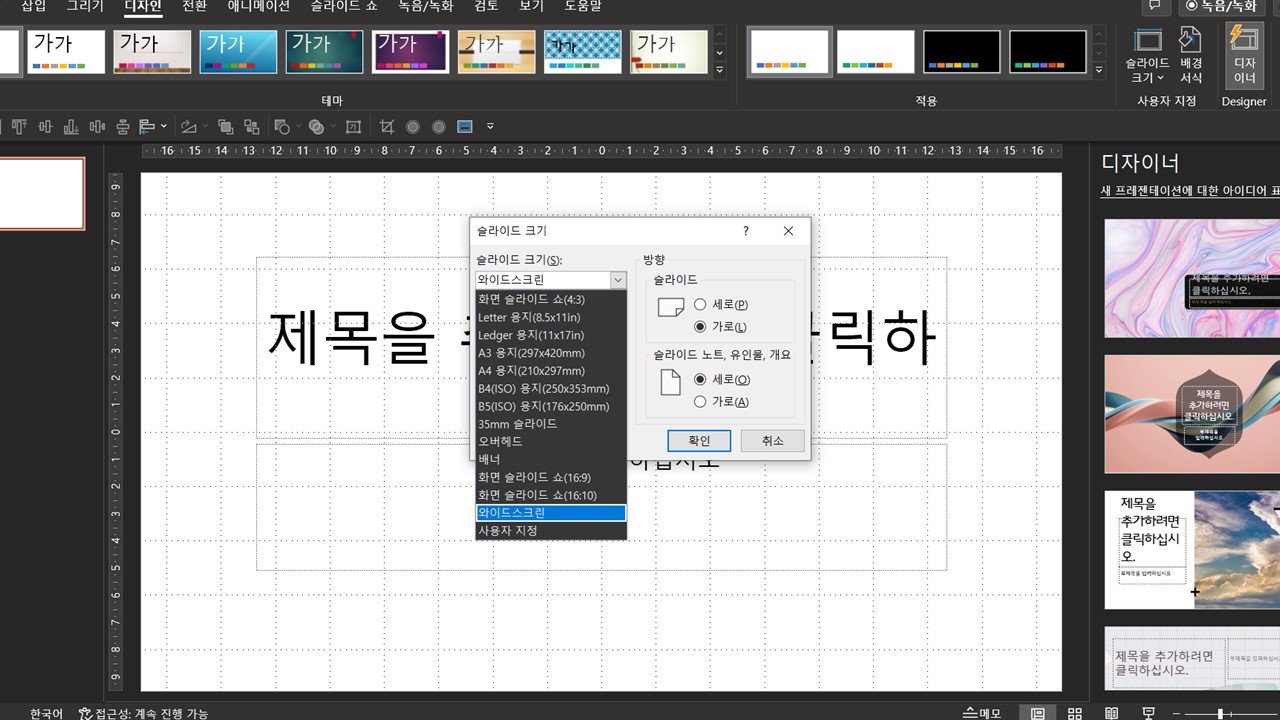This screenshot has width=1280, height=720.
Task: Expand the Align objects dropdown arrow
Action: (x=163, y=127)
